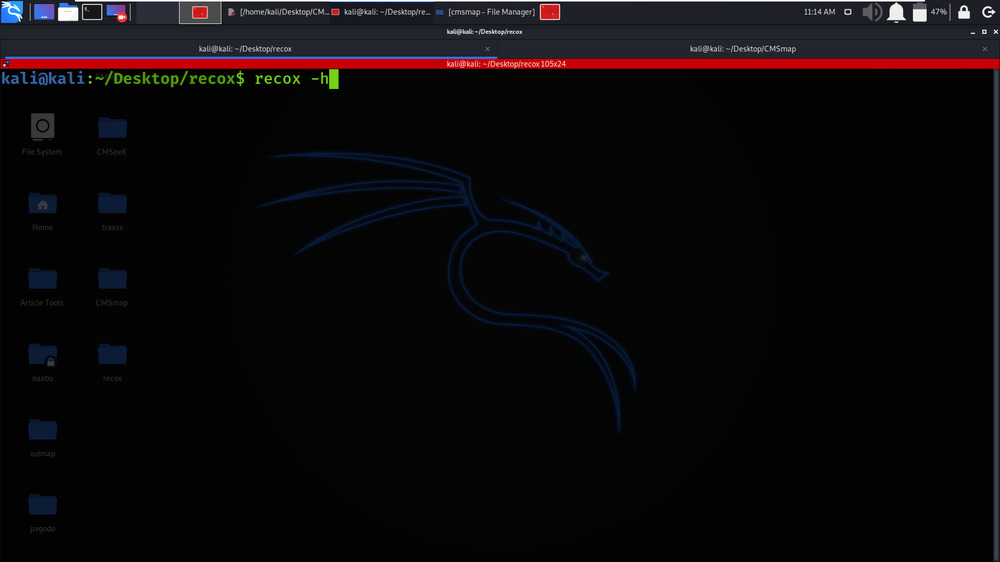Close the ~/Desktop/CMSmap terminal tab
Screen dimensions: 1000x562
(x=985, y=48)
